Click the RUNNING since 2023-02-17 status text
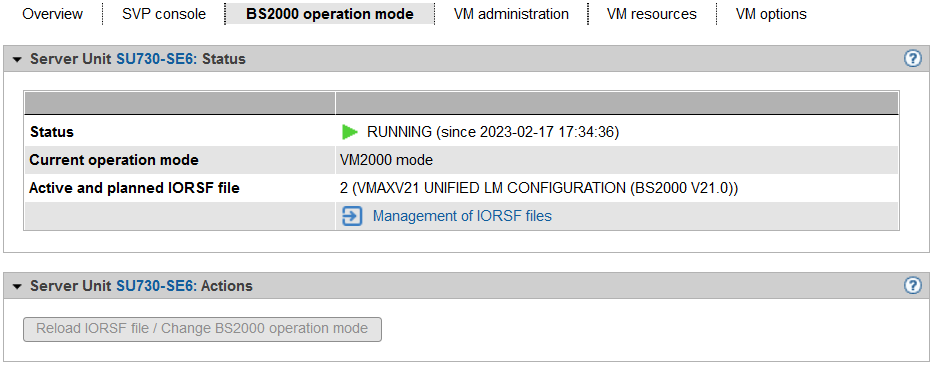 (493, 132)
